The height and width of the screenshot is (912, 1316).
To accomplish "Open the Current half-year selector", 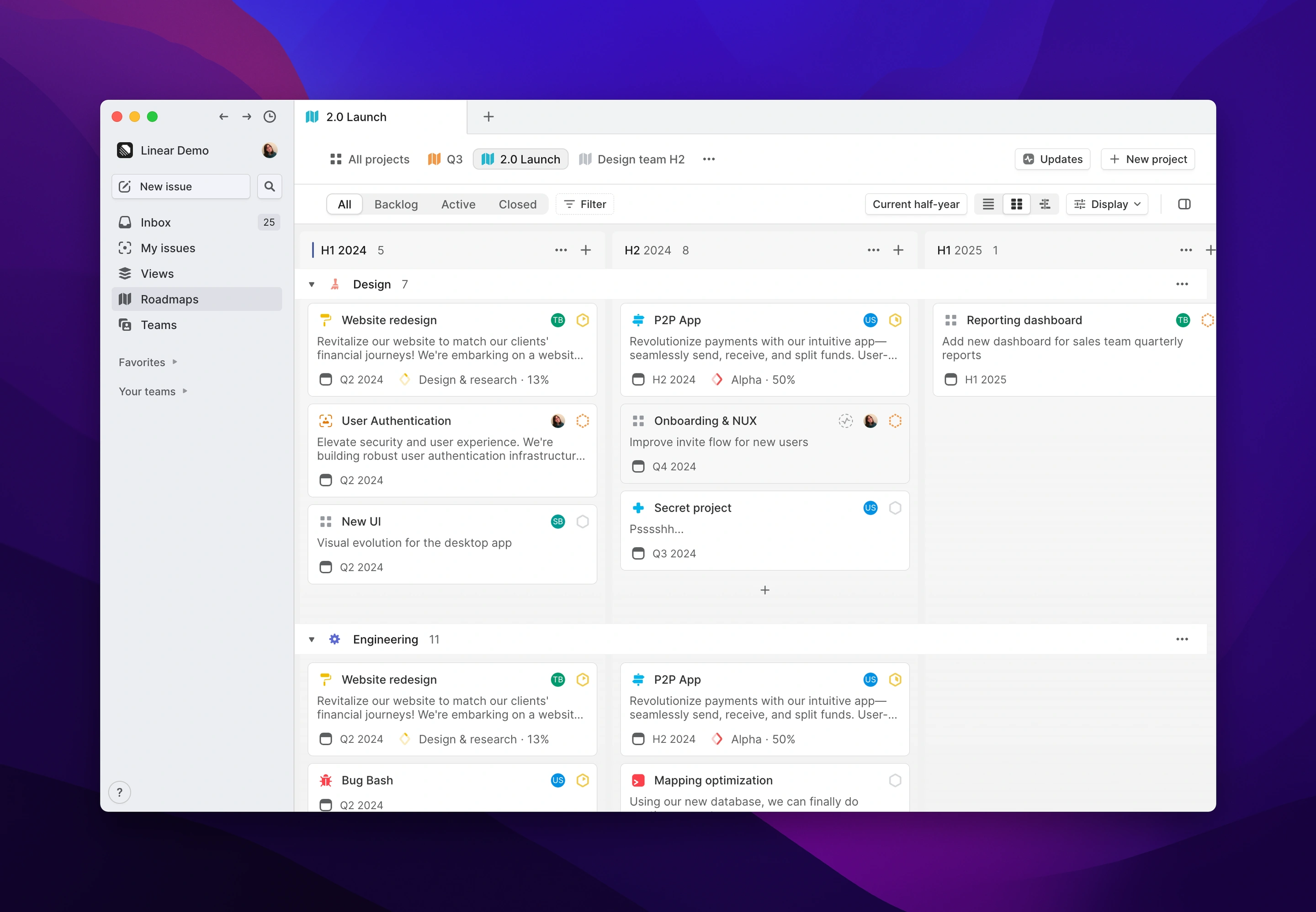I will point(916,204).
